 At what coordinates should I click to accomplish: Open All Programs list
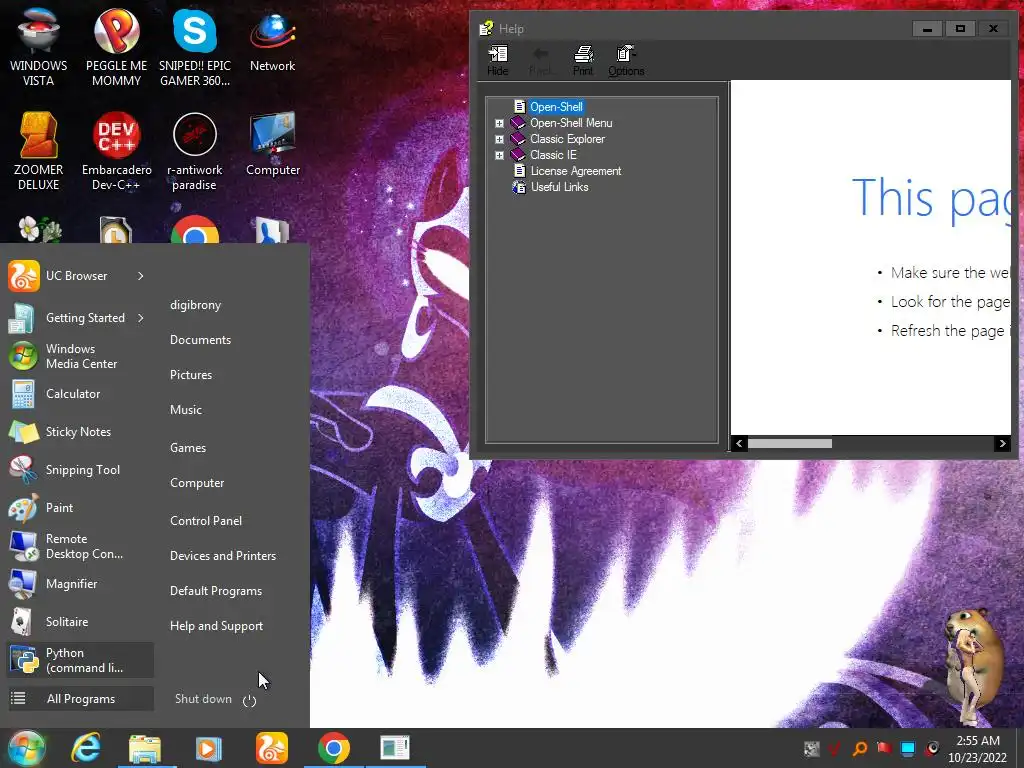pyautogui.click(x=80, y=699)
